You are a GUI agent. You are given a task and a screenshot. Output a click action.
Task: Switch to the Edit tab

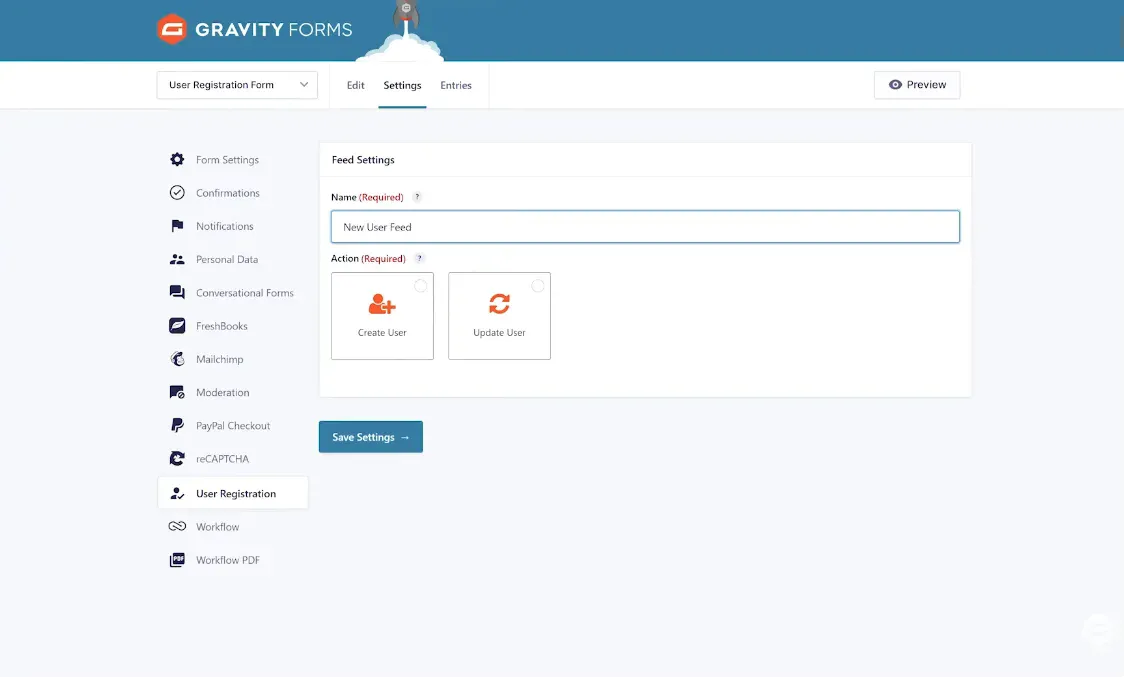355,85
